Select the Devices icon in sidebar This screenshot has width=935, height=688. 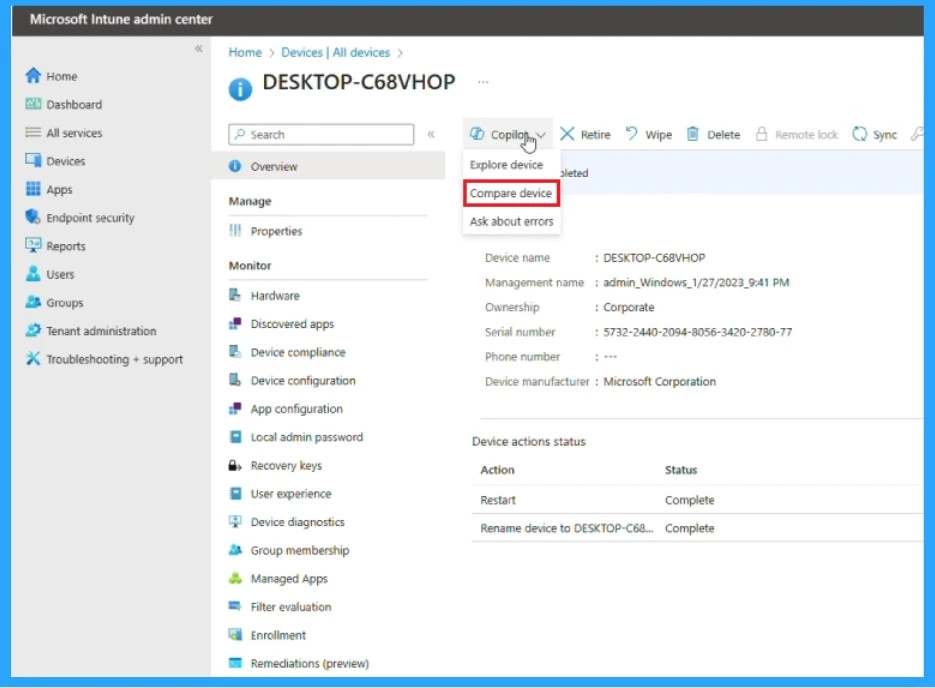[x=33, y=160]
